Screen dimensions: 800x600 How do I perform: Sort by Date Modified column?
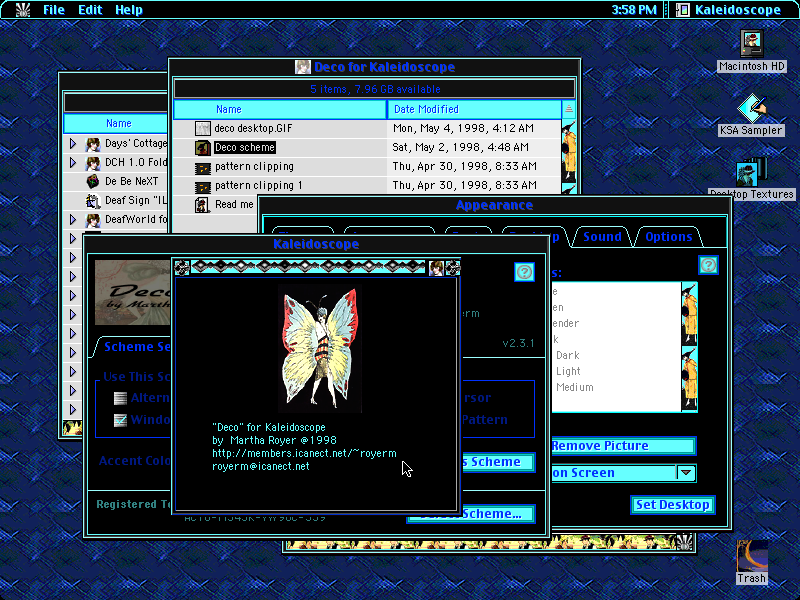point(474,109)
